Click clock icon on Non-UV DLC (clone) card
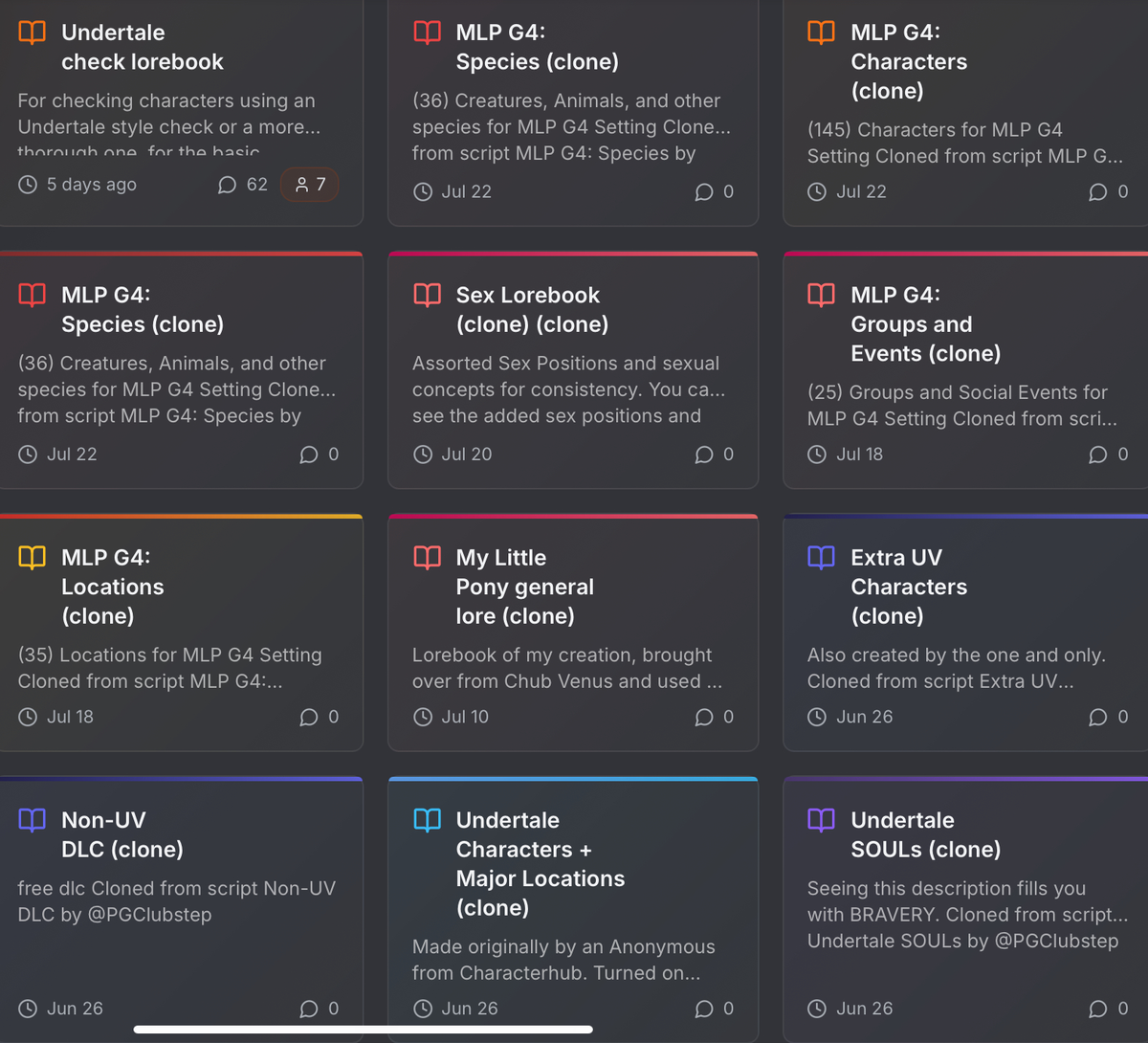Image resolution: width=1148 pixels, height=1043 pixels. [28, 1009]
